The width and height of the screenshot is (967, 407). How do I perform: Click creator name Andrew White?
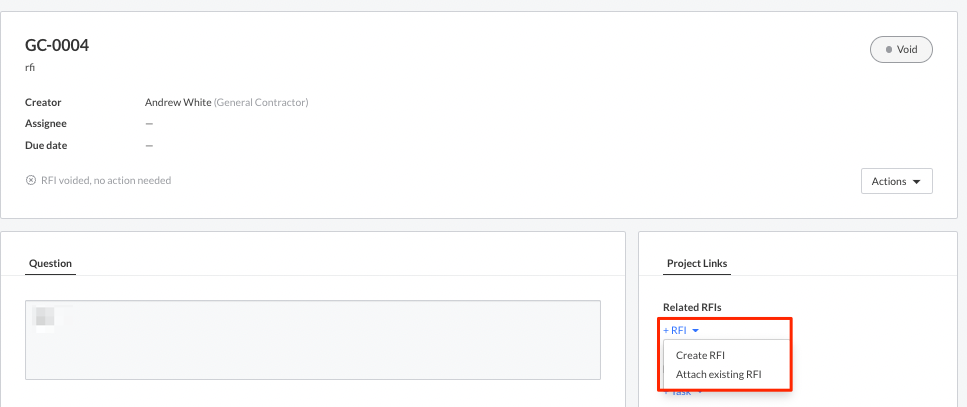click(x=177, y=102)
